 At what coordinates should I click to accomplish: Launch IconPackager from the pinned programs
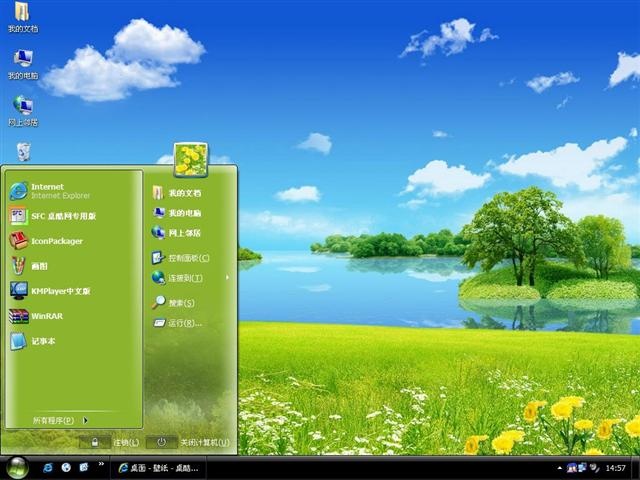73,241
